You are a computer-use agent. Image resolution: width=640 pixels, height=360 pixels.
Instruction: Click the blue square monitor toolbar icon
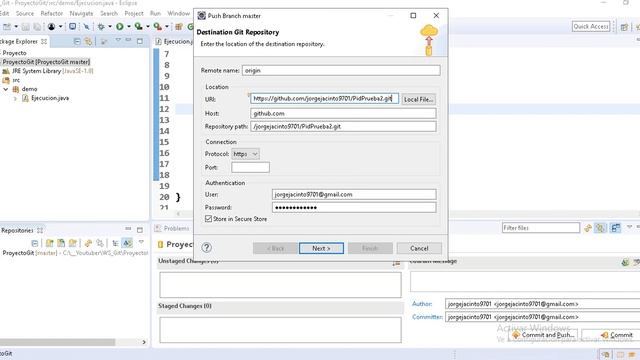coord(72,27)
